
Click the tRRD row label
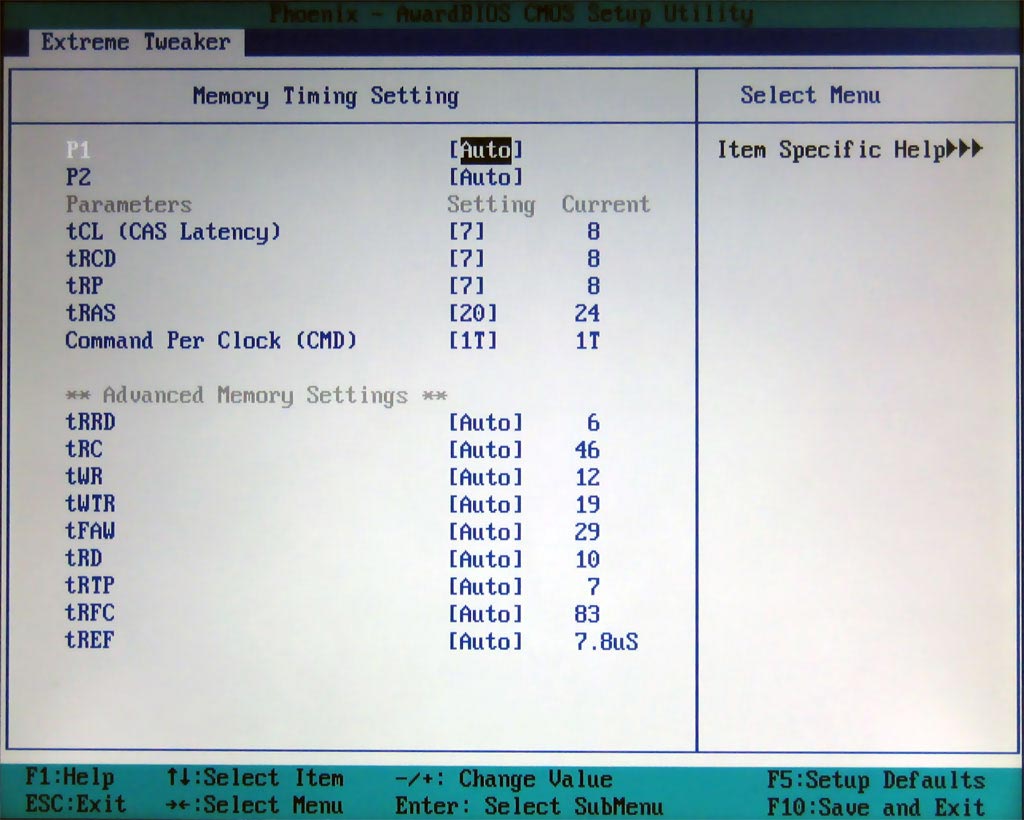click(x=90, y=422)
